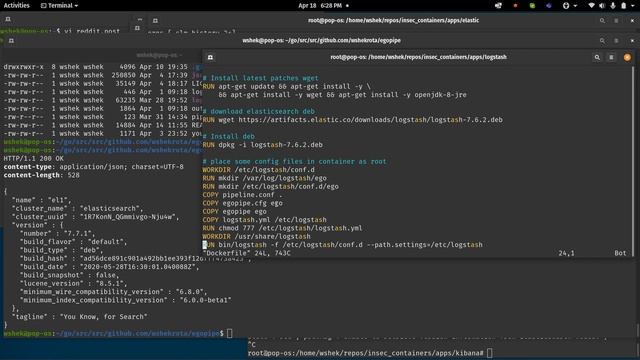Click the 'COPY egopipe.cfg ego' line
The height and width of the screenshot is (360, 640).
242,203
